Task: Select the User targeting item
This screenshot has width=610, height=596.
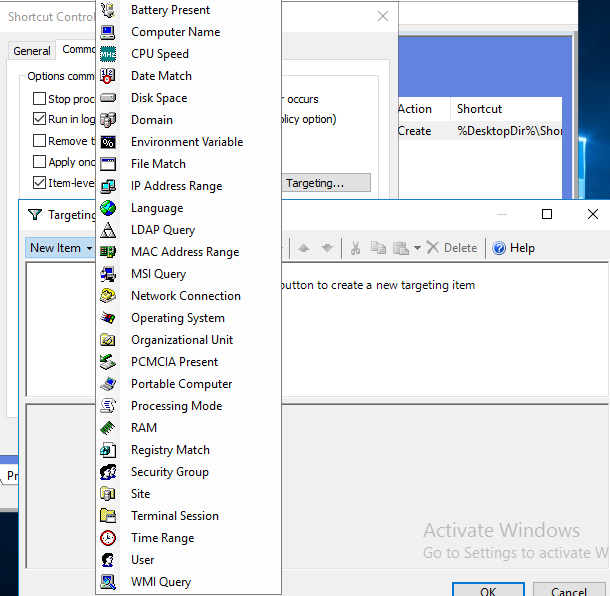Action: pyautogui.click(x=188, y=560)
